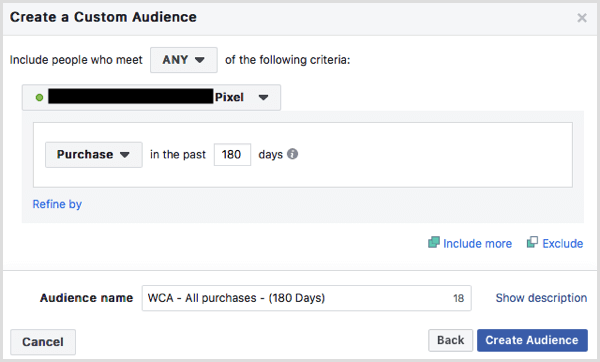
Task: Click the Create Audience button
Action: pyautogui.click(x=532, y=340)
